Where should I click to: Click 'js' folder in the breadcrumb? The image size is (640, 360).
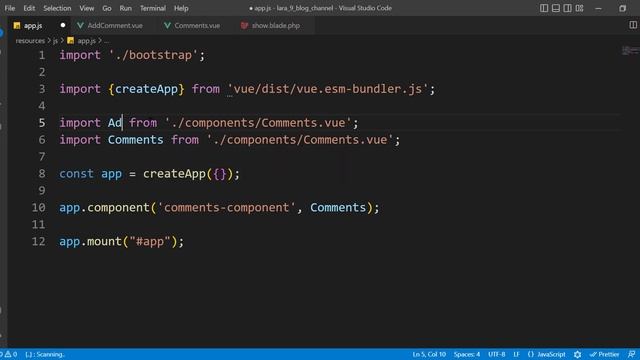point(55,41)
